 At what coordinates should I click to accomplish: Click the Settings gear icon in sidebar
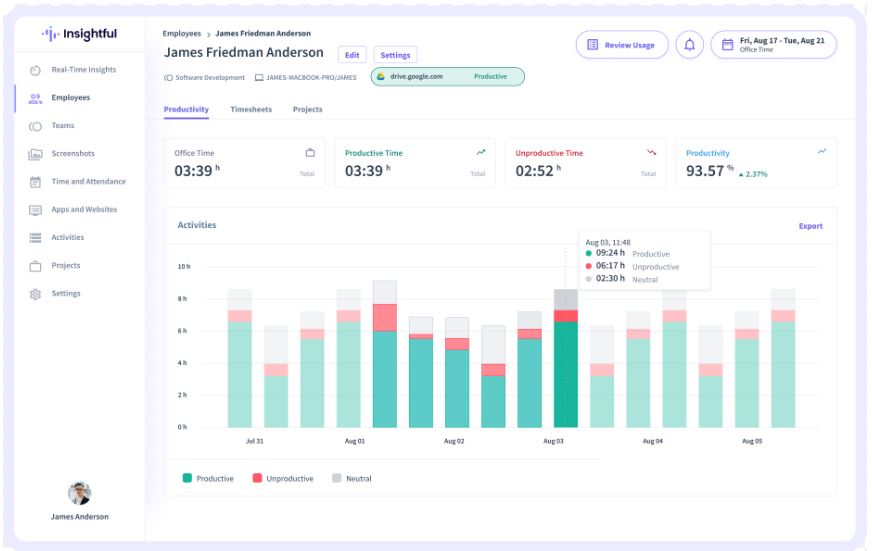35,294
